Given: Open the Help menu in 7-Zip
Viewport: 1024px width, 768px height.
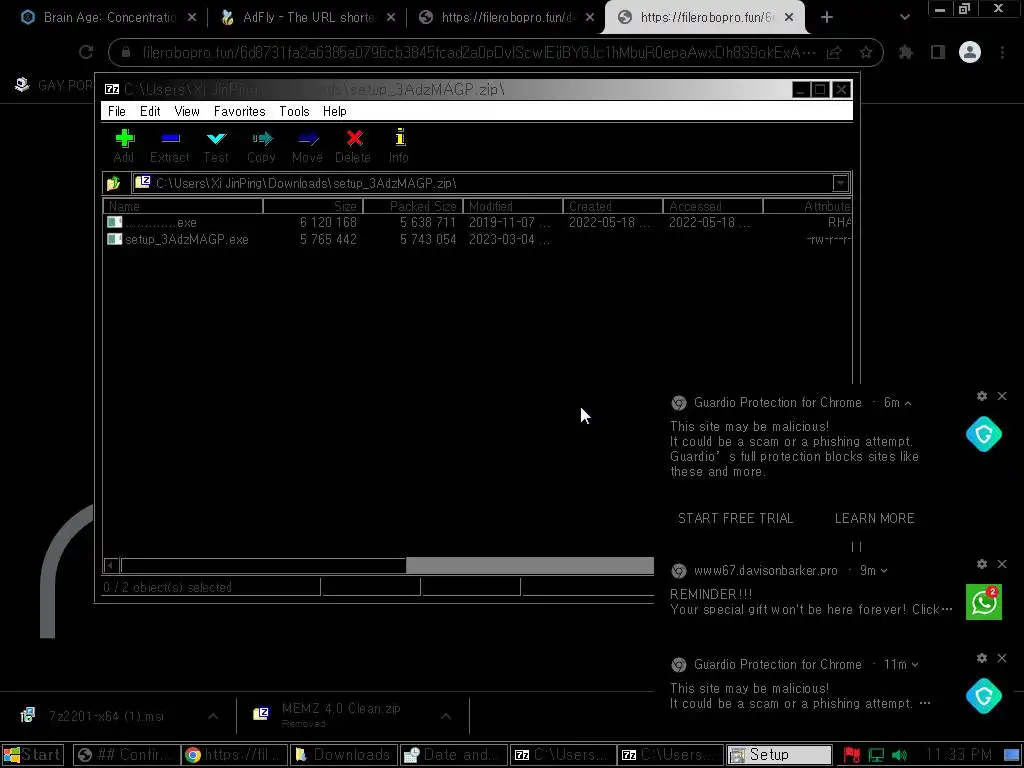Looking at the screenshot, I should [334, 112].
